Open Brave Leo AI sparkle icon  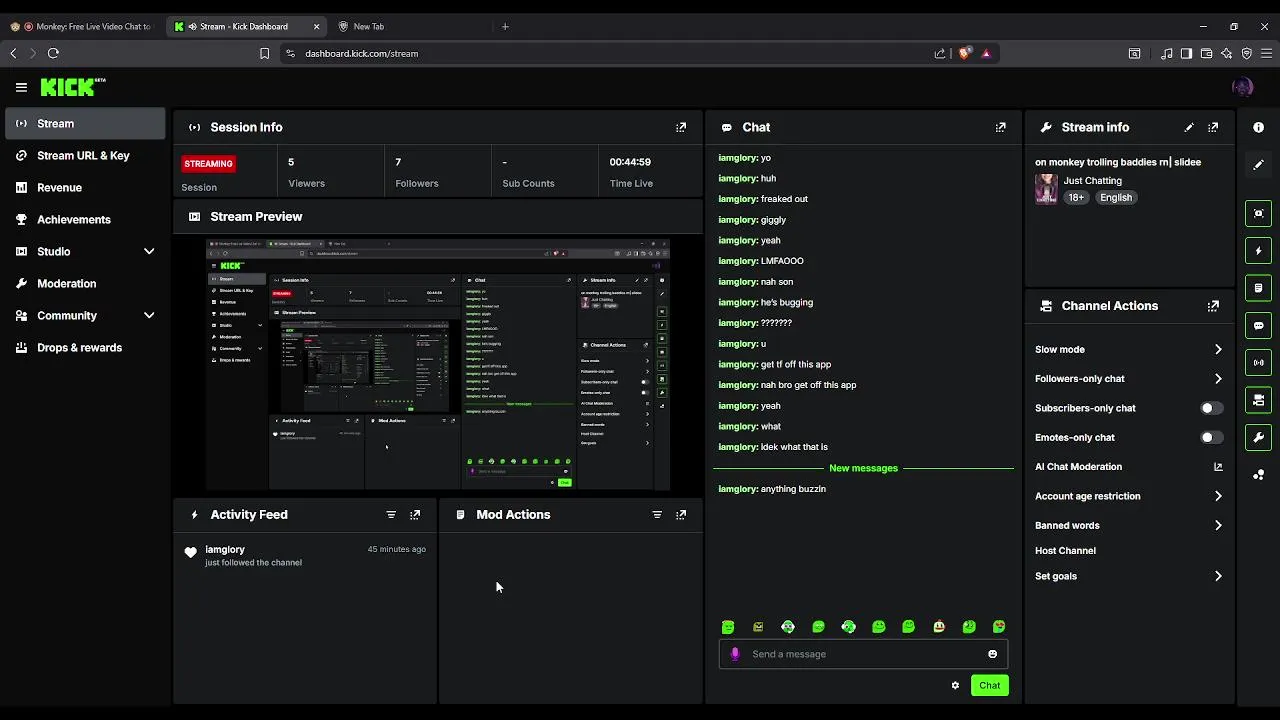pyautogui.click(x=1226, y=53)
